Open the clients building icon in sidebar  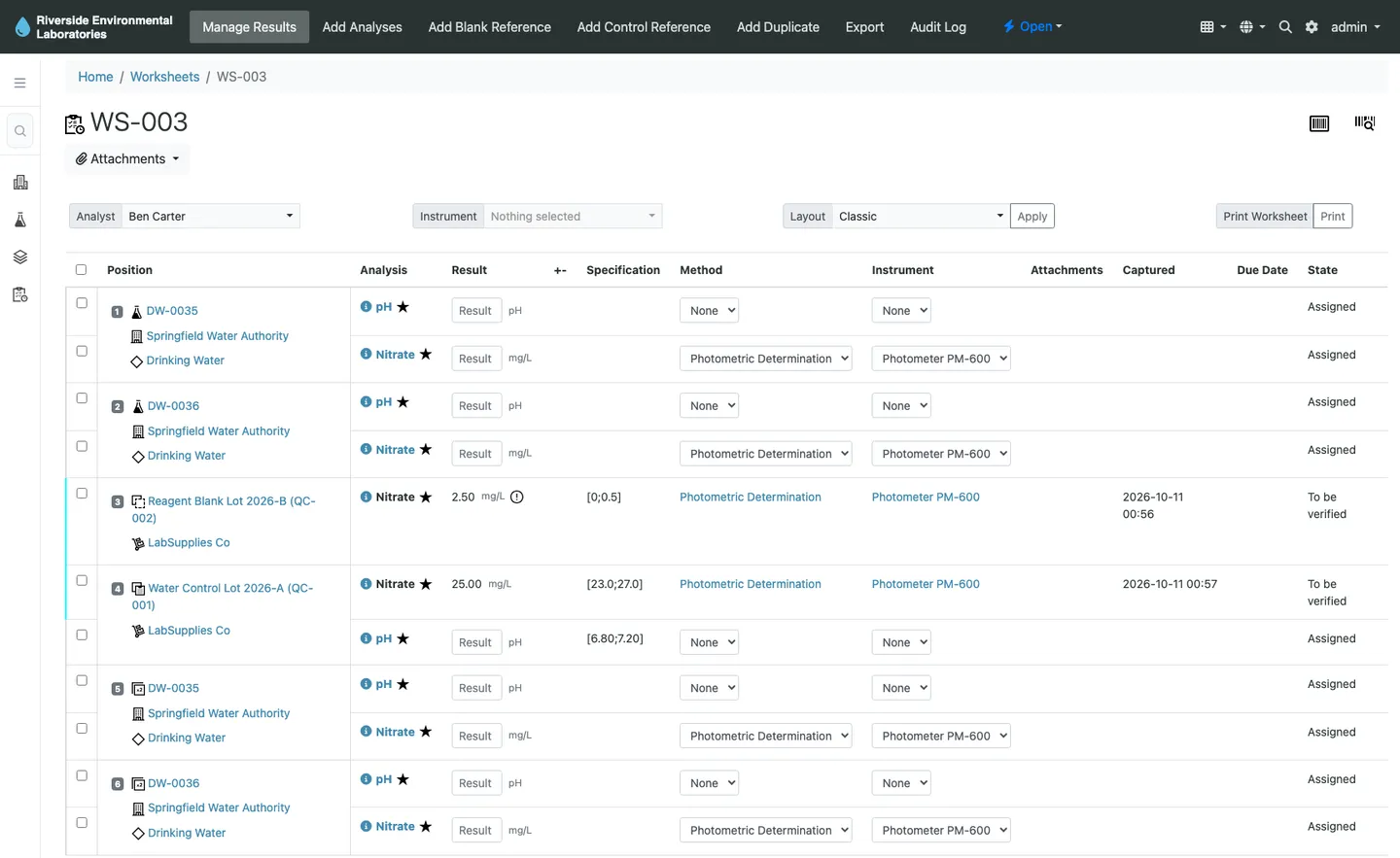(x=20, y=183)
